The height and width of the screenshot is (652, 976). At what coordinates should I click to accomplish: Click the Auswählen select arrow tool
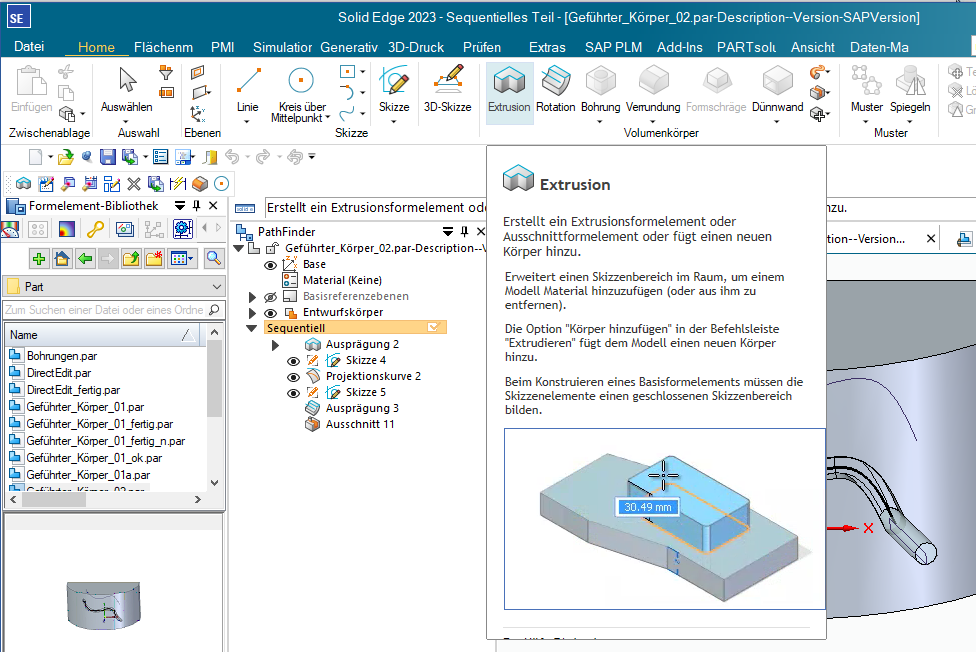[127, 91]
